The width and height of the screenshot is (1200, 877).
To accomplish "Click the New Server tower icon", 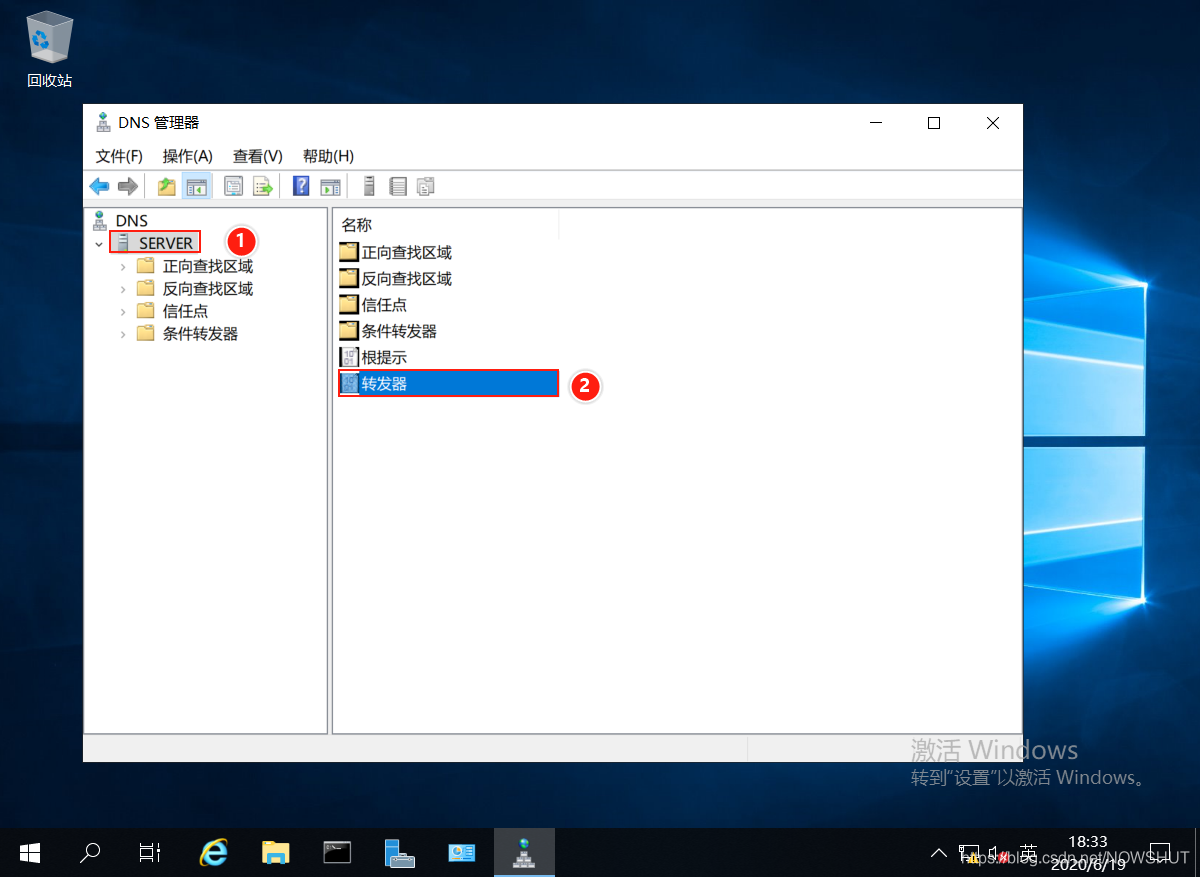I will tap(368, 186).
